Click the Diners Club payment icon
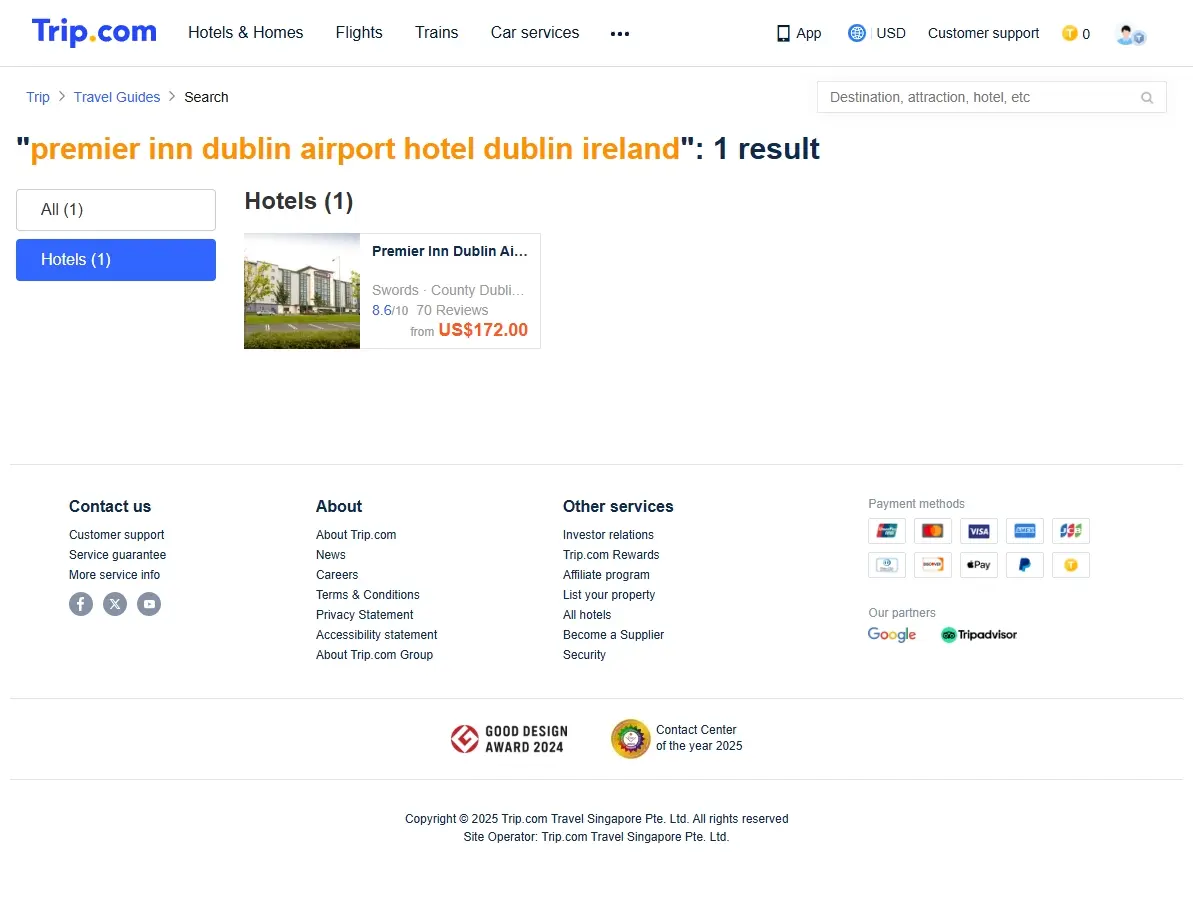The image size is (1193, 921). pos(887,565)
